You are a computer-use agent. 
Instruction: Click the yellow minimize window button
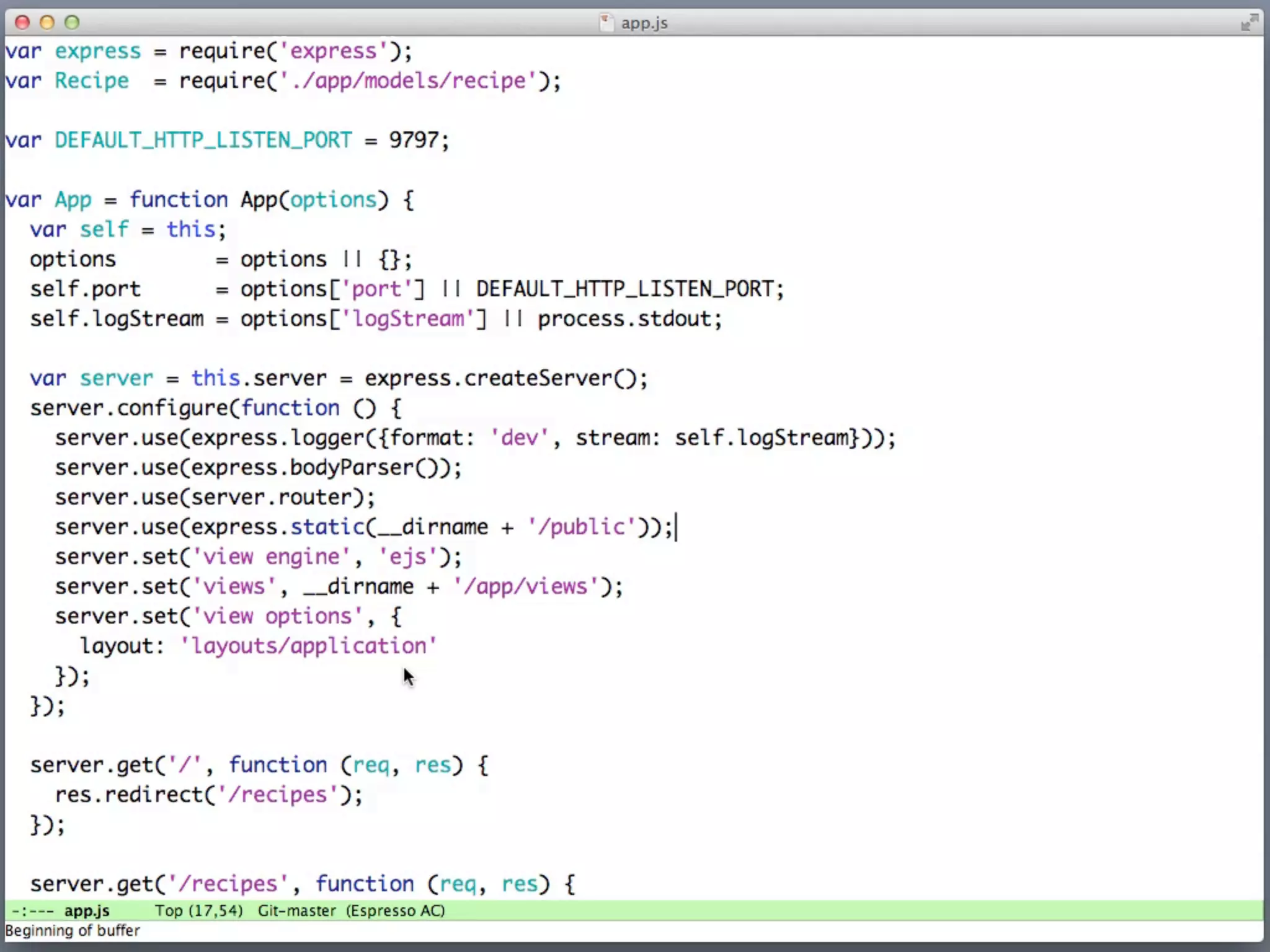(47, 23)
